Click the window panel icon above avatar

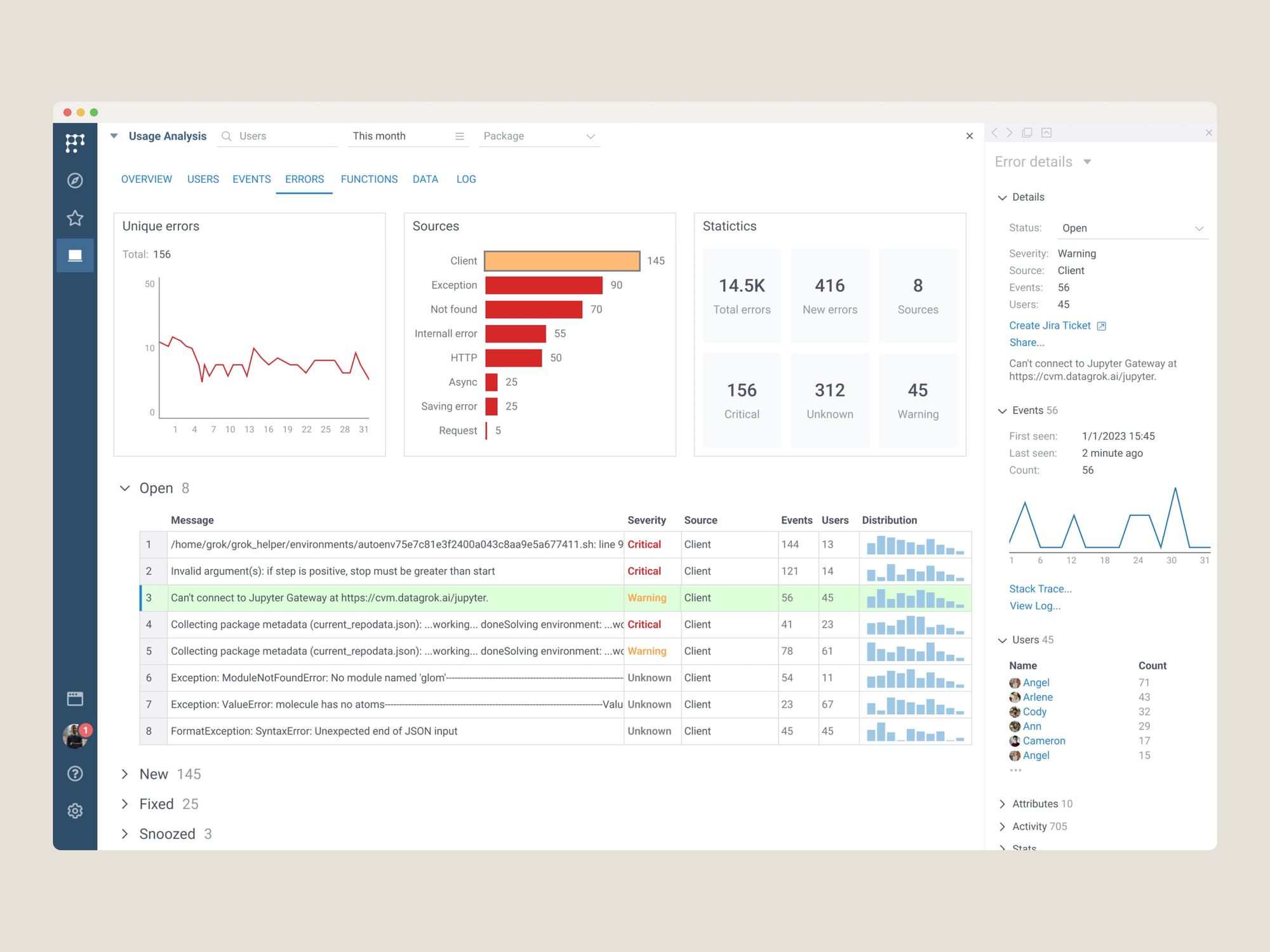pyautogui.click(x=75, y=699)
